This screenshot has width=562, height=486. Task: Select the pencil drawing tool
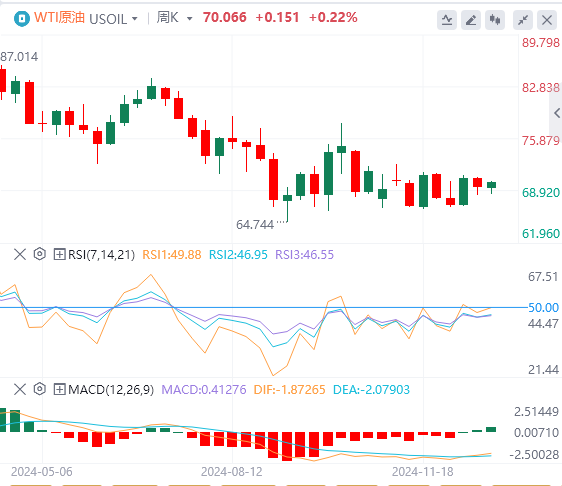tap(471, 20)
